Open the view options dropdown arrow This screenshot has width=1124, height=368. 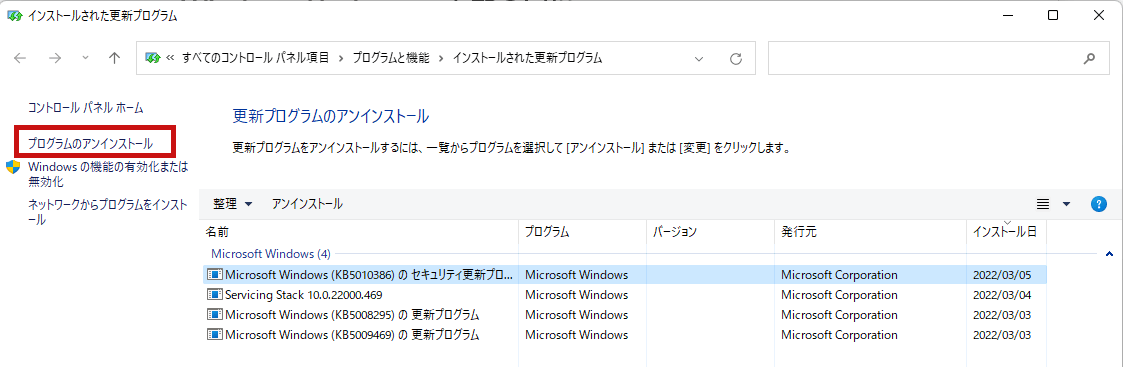[1066, 204]
